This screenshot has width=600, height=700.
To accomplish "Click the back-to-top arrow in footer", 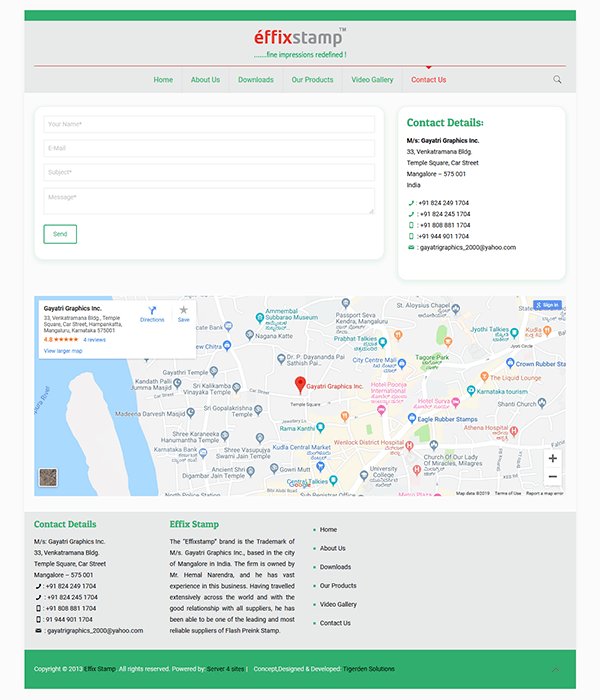I will pos(555,670).
